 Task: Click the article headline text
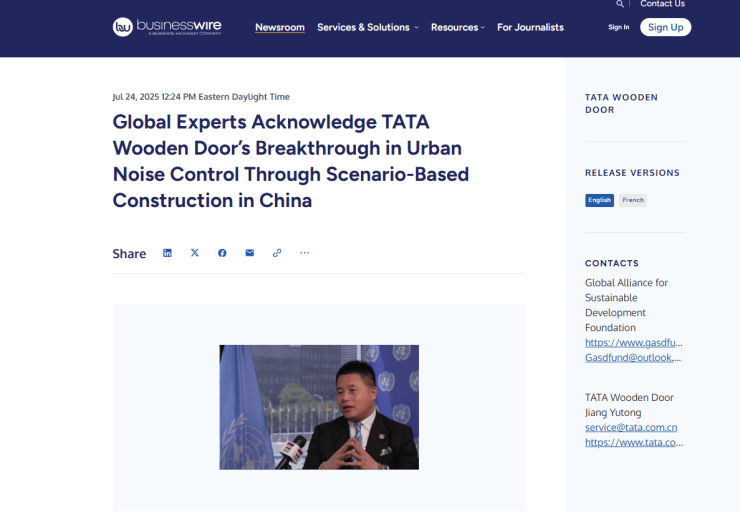click(291, 161)
